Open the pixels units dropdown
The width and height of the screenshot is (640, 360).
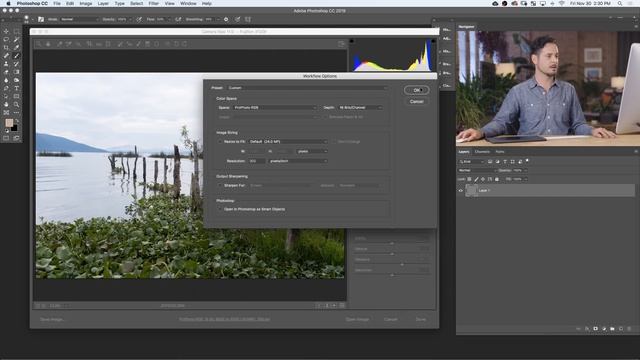point(312,151)
